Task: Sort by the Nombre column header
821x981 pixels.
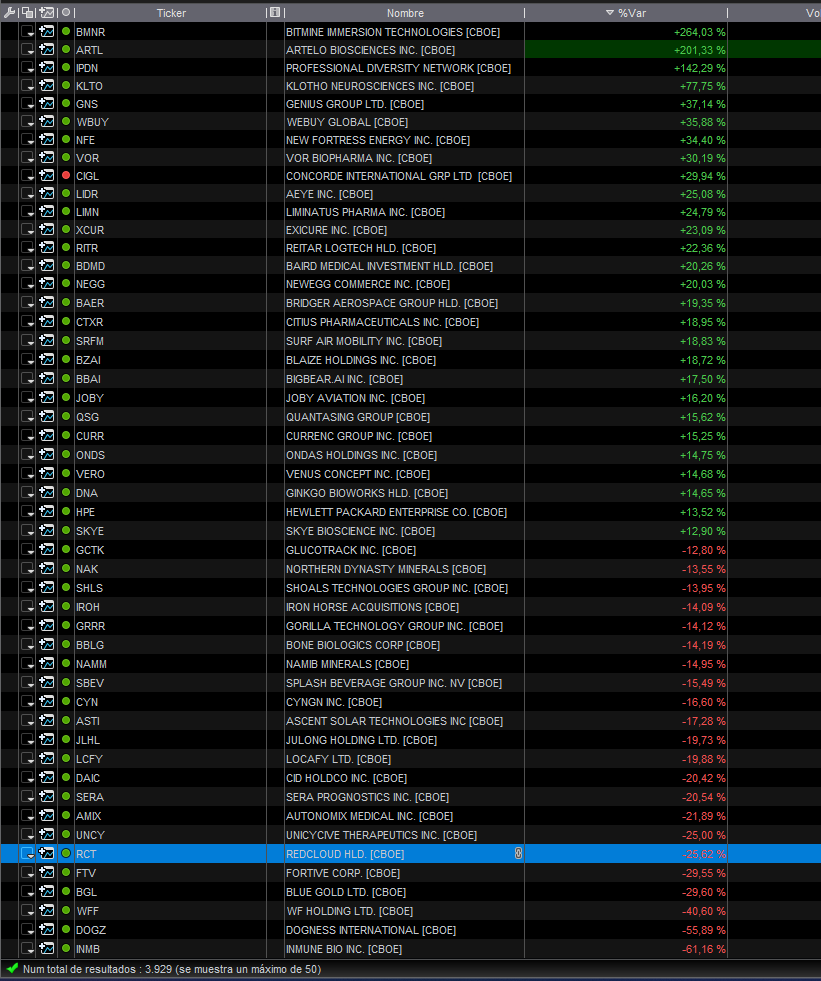Action: point(405,13)
